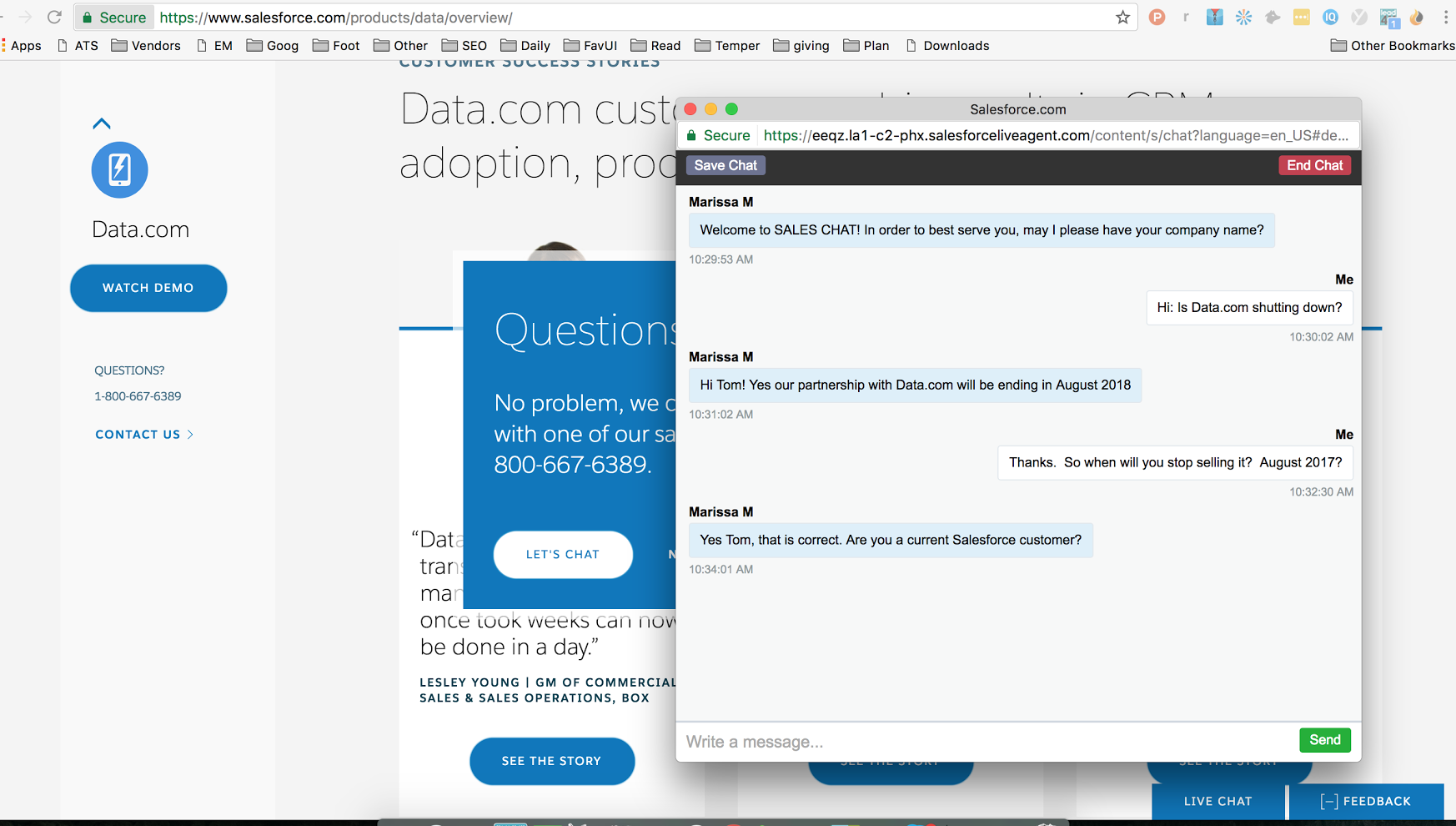The width and height of the screenshot is (1456, 826).
Task: Click the message about partnership ending August 2018
Action: point(915,385)
